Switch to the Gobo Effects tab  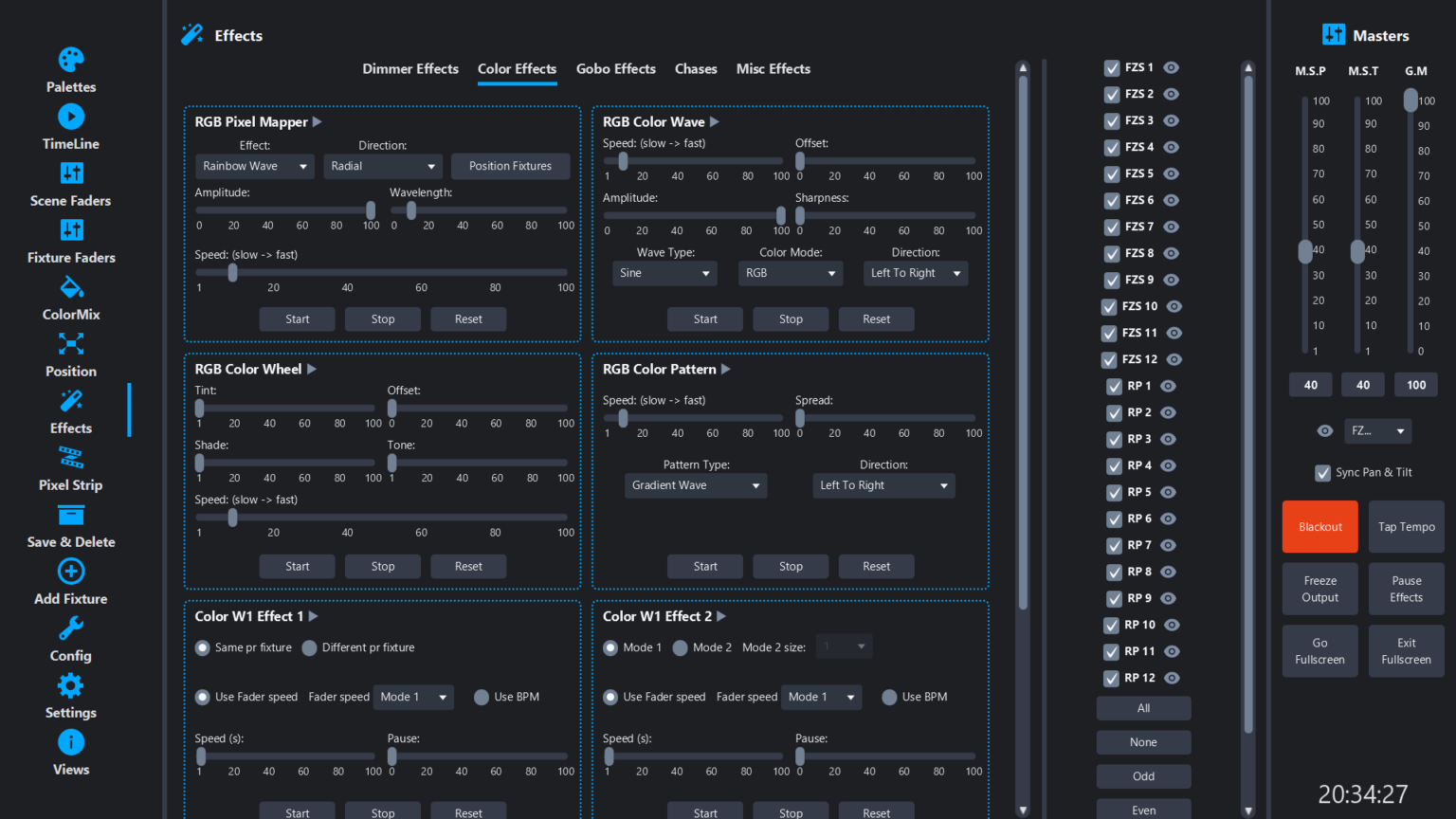[616, 69]
